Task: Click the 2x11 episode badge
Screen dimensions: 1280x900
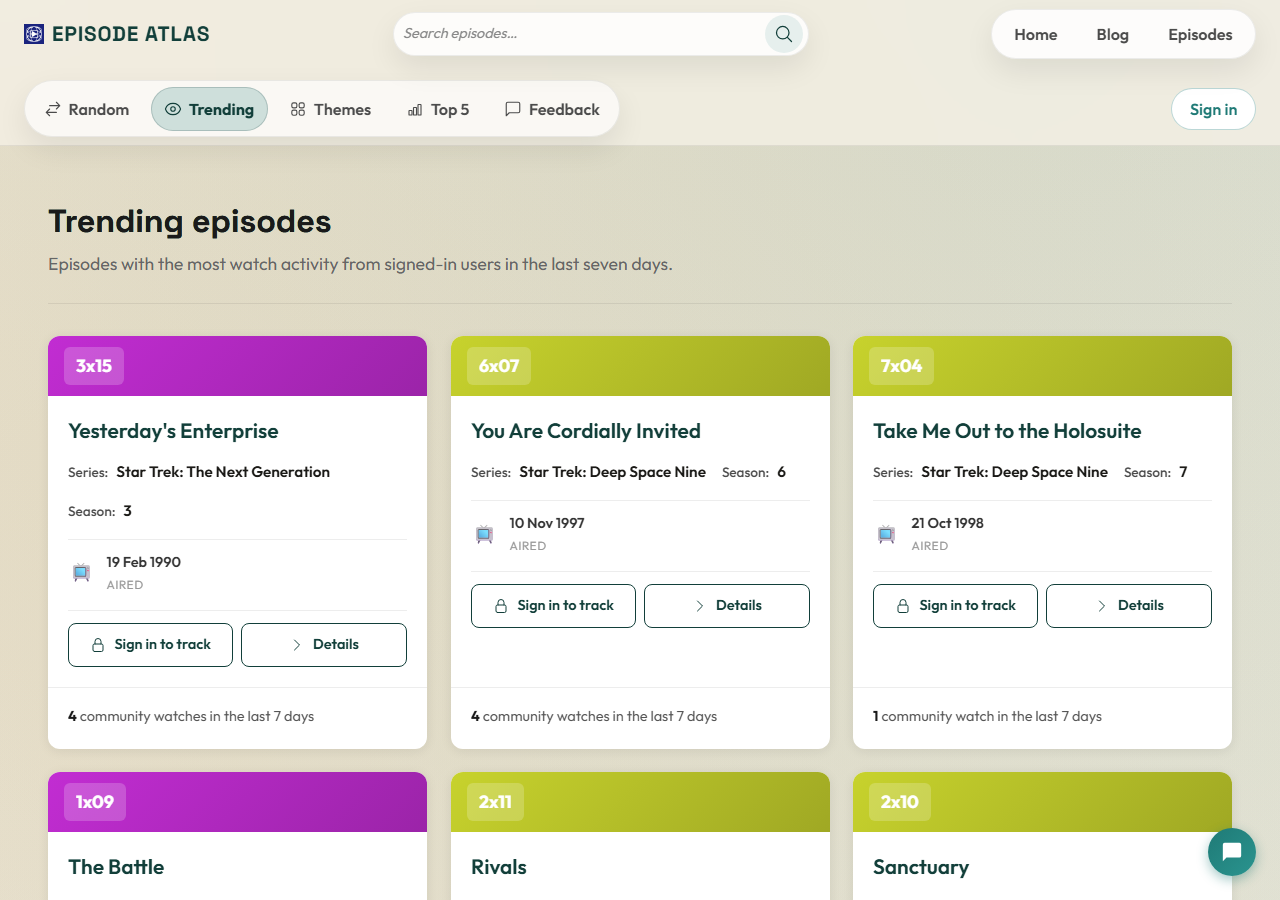Action: coord(495,802)
